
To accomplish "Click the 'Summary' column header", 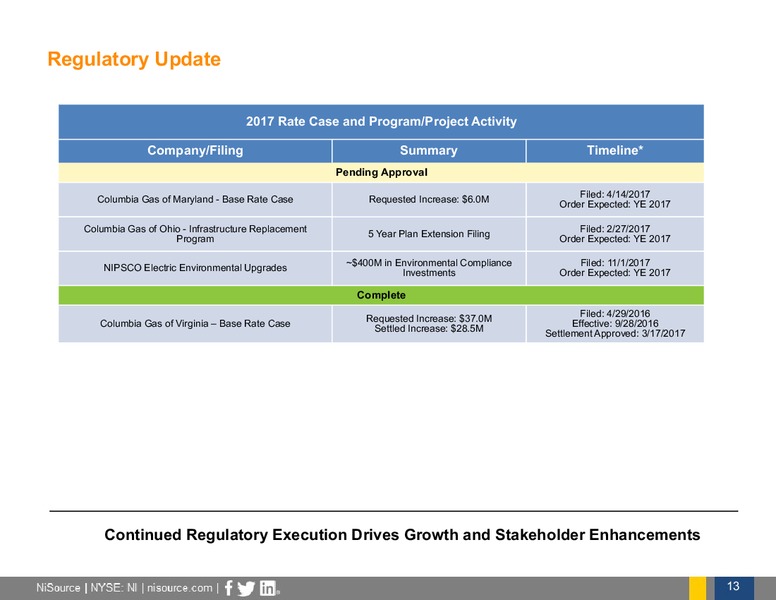I will (x=429, y=151).
